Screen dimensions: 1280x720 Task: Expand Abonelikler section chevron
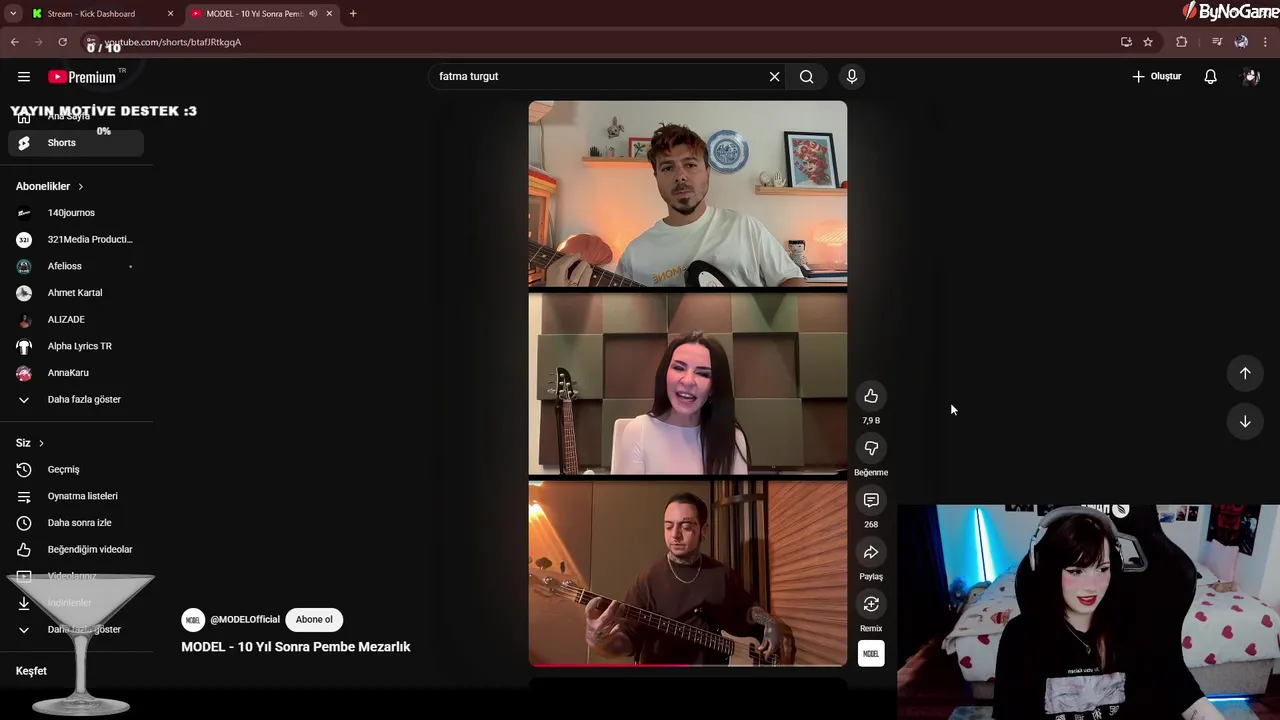(x=80, y=187)
